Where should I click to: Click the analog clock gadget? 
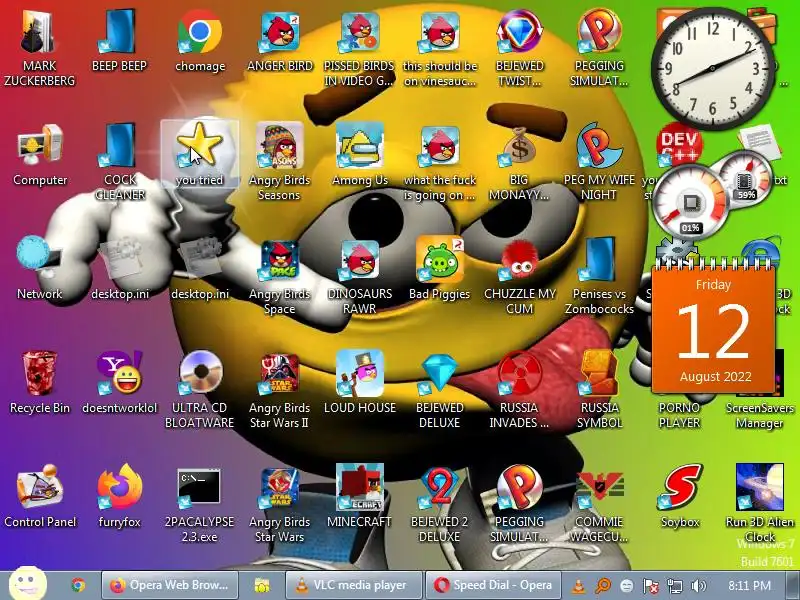712,68
